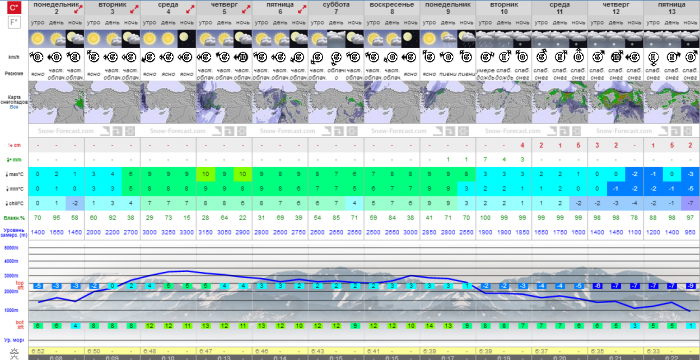Open понедельник 2 snowfall map thumbnail
This screenshot has width=700, height=360.
pos(56,102)
